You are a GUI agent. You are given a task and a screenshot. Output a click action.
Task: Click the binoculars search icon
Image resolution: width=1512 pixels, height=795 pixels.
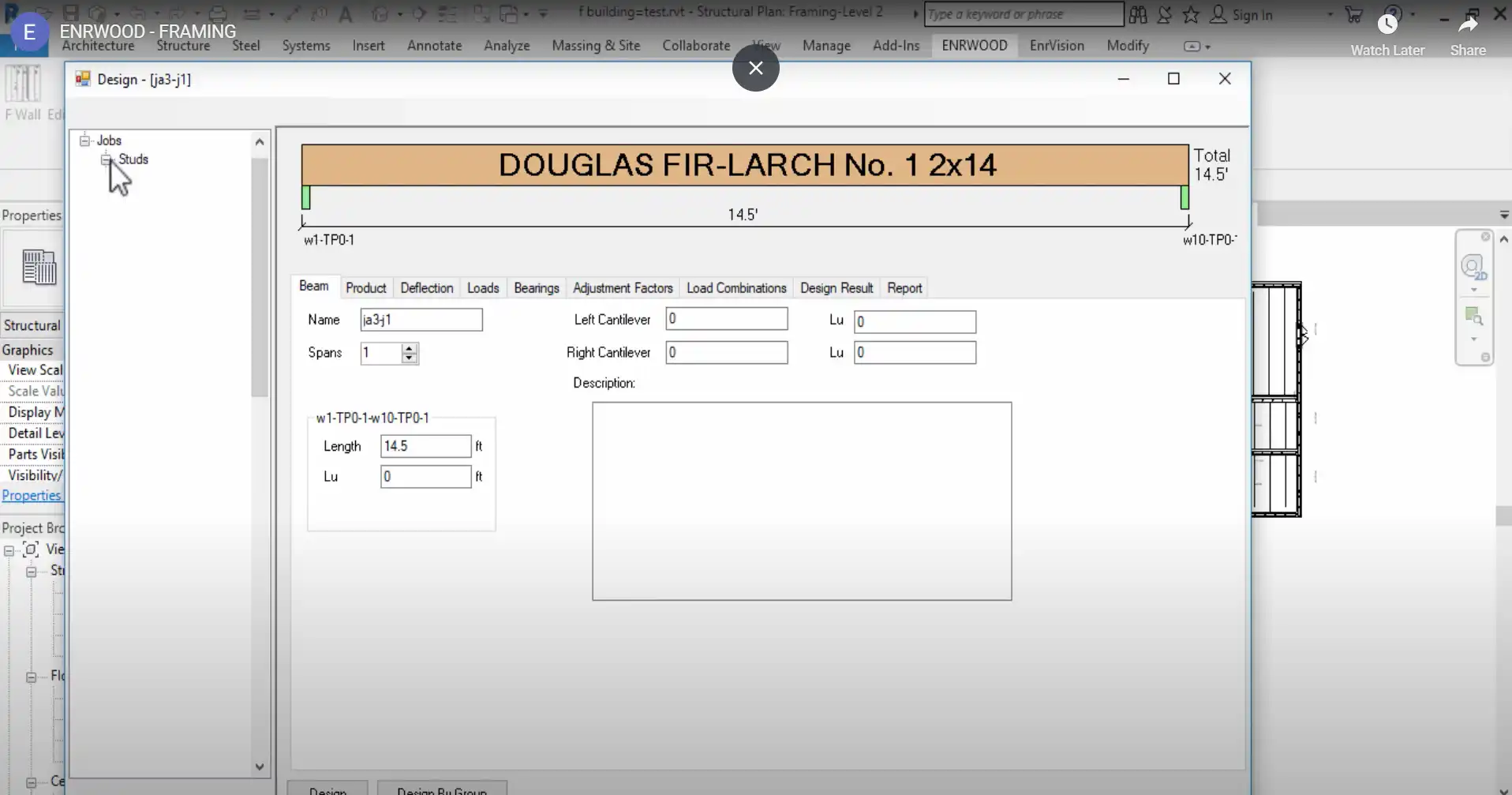tap(1138, 14)
